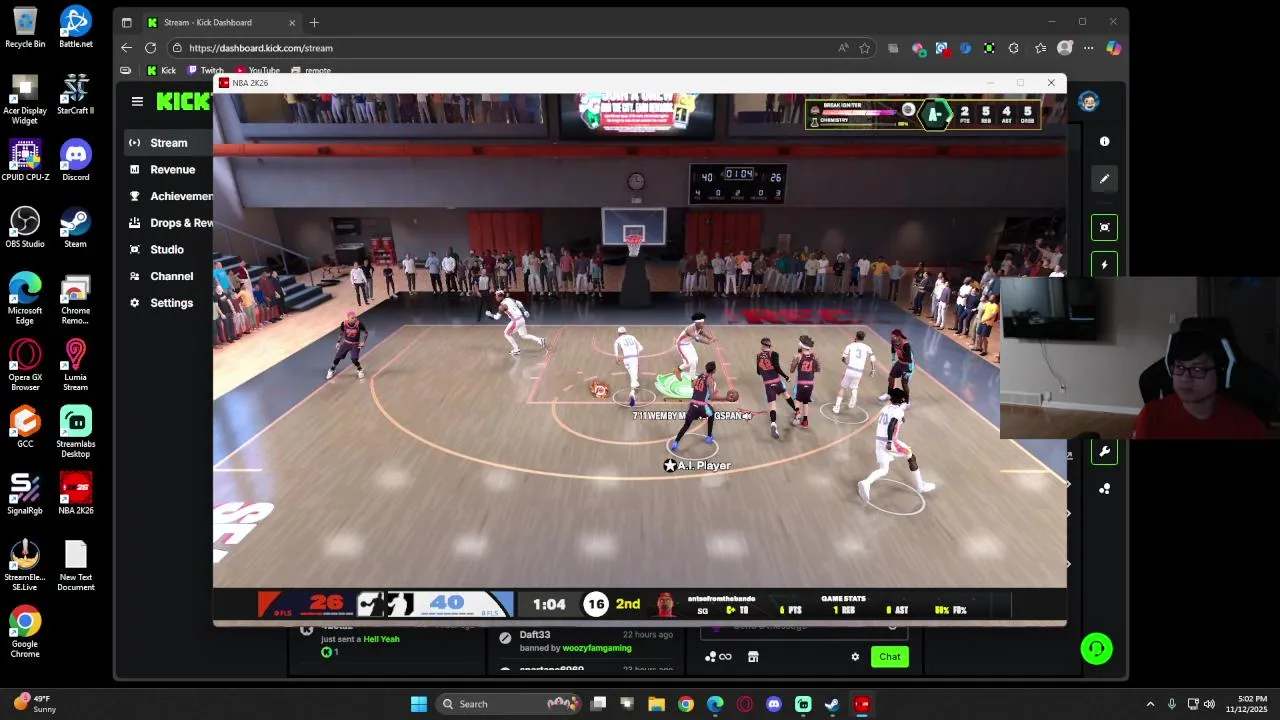1280x720 pixels.
Task: Open the green support headset bubble
Action: 1097,649
